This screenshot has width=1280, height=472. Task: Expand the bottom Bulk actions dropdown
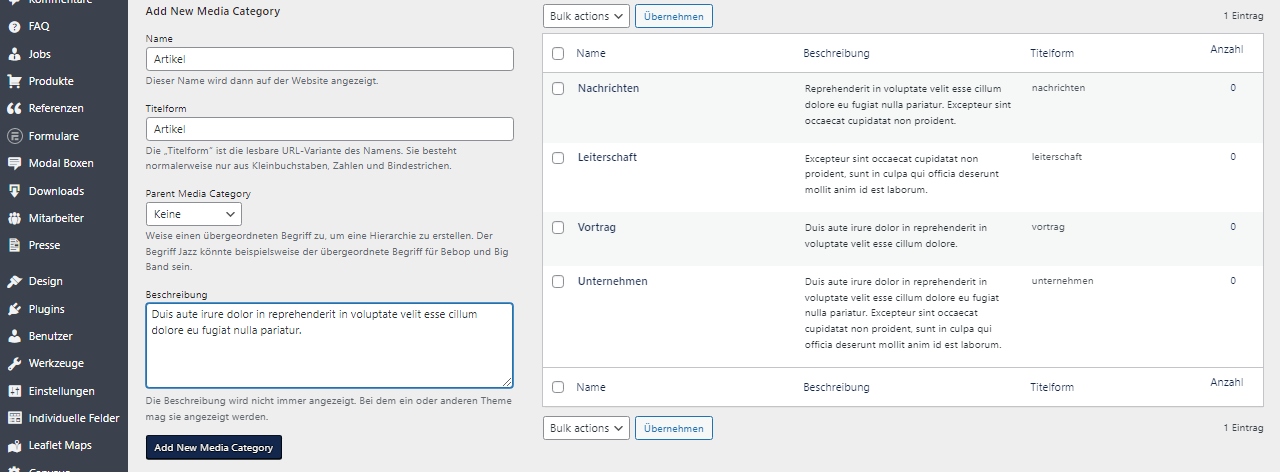click(x=586, y=428)
